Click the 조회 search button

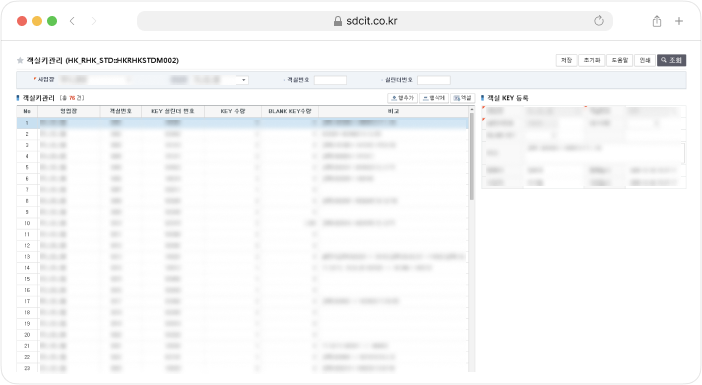tap(671, 60)
